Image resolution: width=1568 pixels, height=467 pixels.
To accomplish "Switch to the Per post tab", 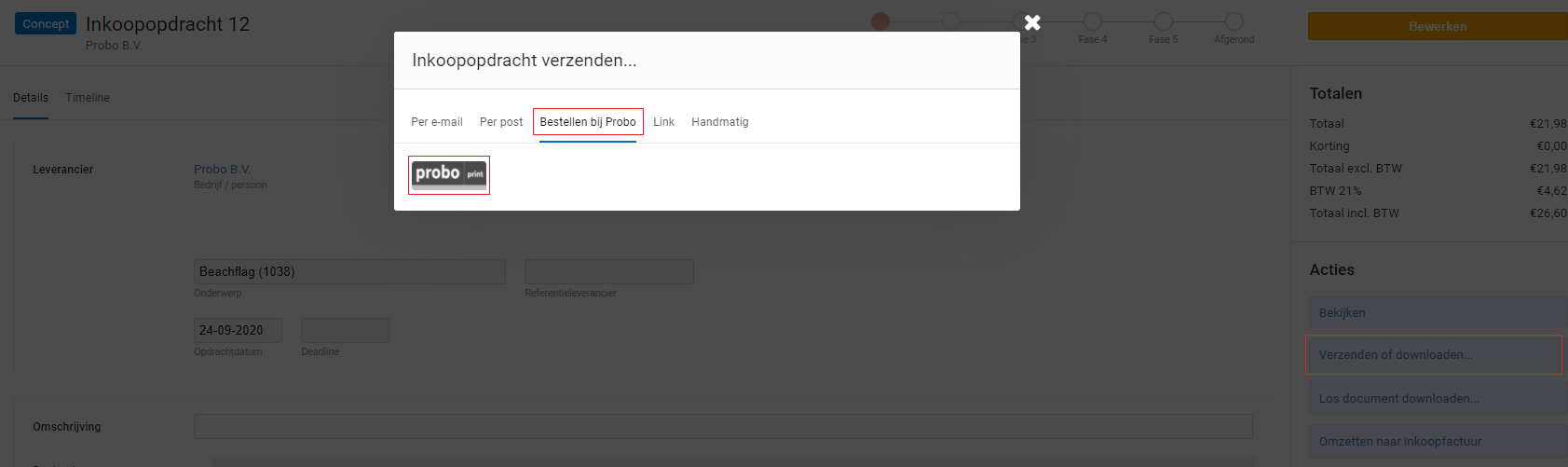I will tap(501, 122).
